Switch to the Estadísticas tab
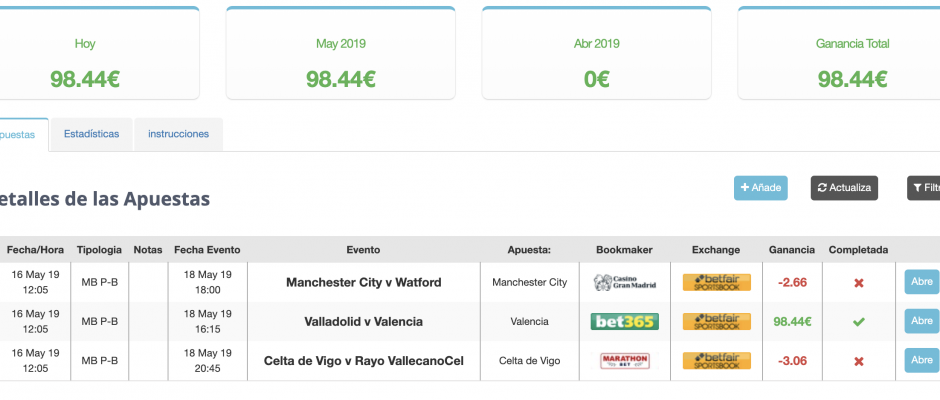 pos(92,134)
